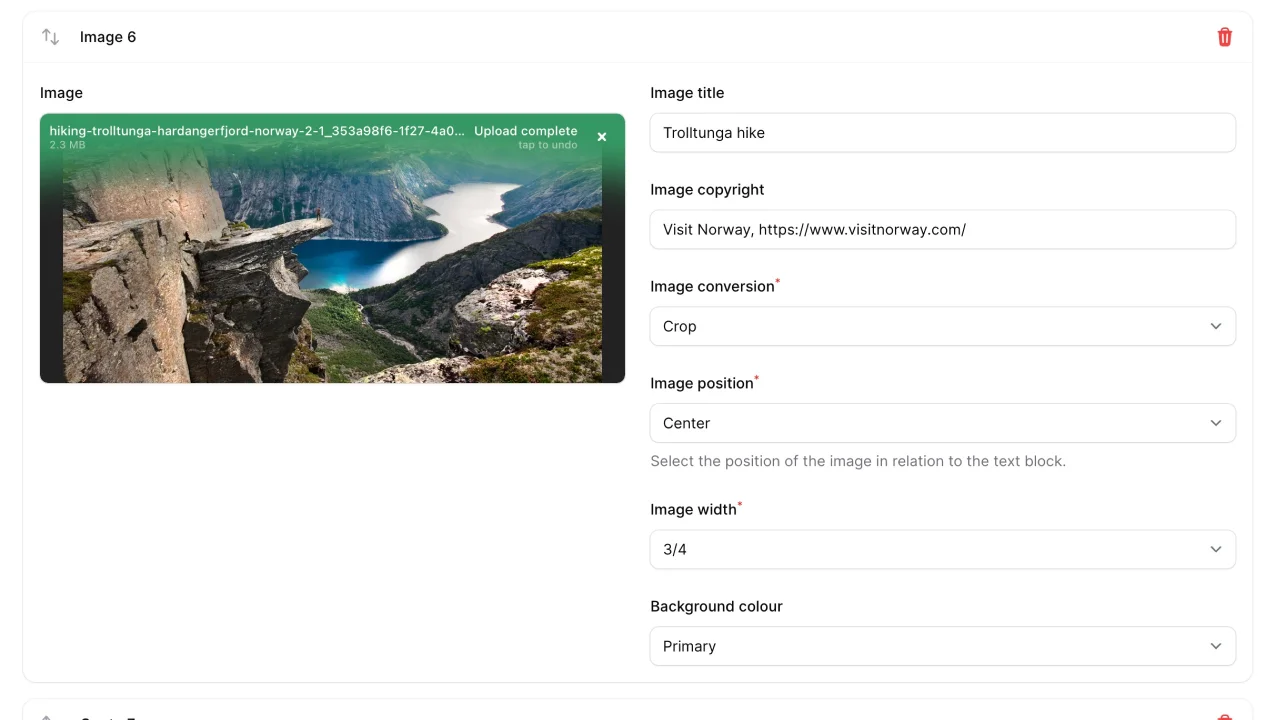Click the chevron on the Image width dropdown

click(1216, 549)
